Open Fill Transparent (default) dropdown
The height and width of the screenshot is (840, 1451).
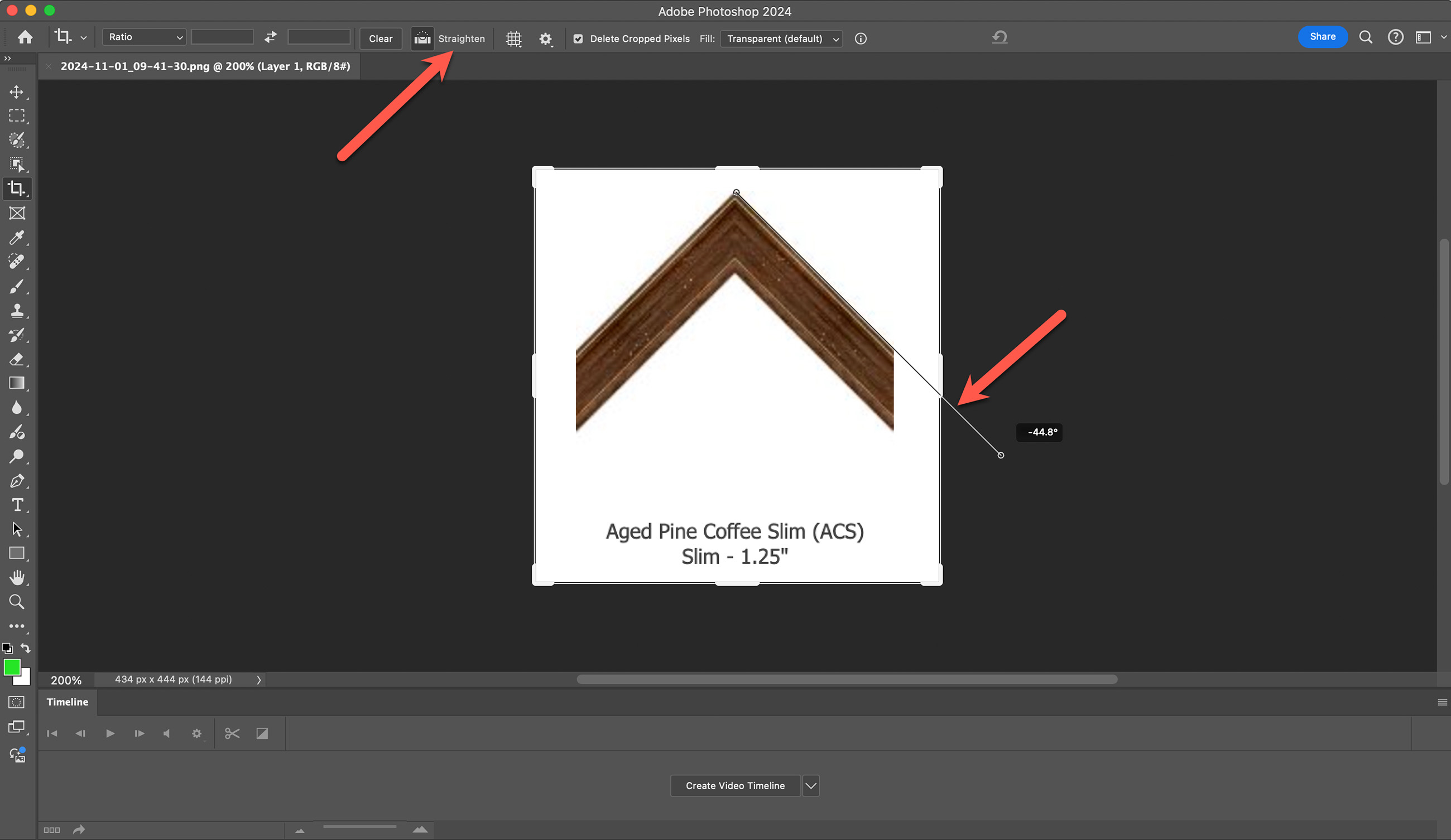[781, 38]
